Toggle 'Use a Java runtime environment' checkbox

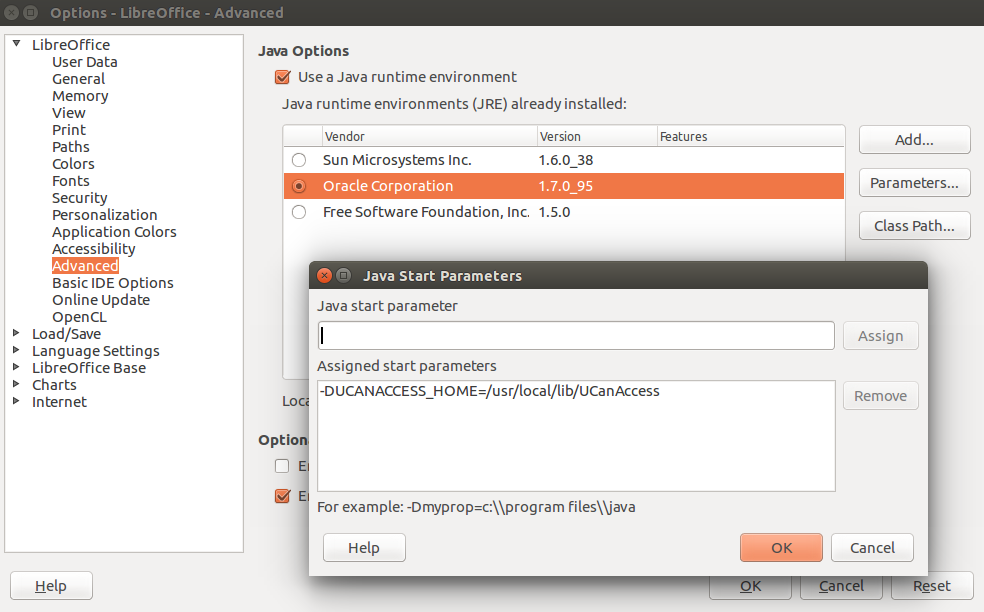[x=282, y=77]
